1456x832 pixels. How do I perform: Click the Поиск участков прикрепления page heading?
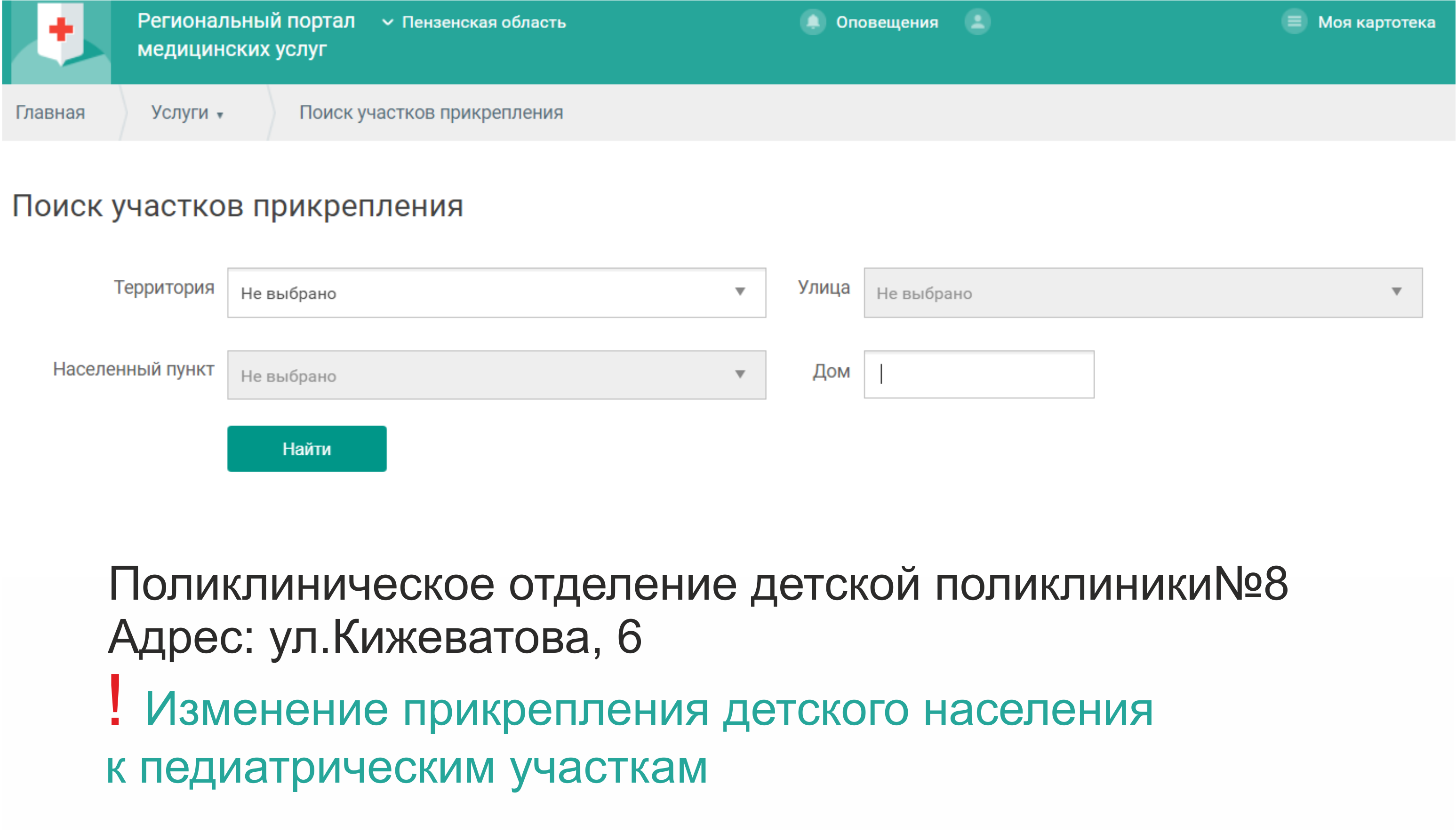click(x=237, y=206)
